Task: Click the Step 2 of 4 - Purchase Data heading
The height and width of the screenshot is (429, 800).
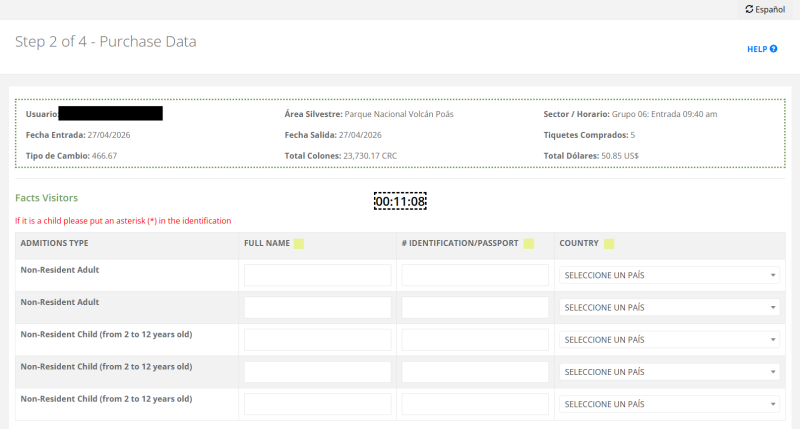Action: 106,41
